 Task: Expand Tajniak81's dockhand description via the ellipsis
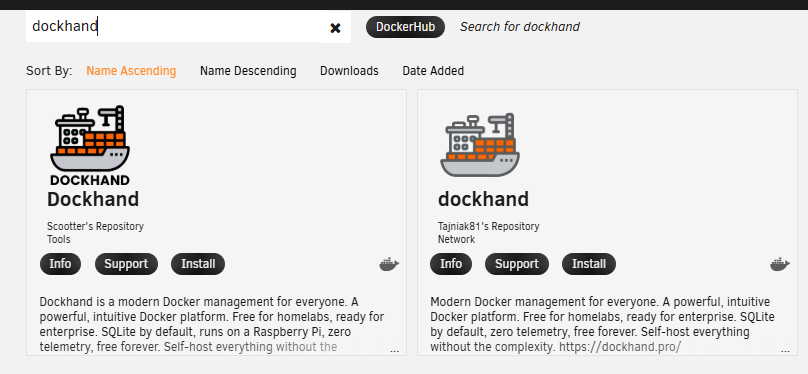click(785, 350)
